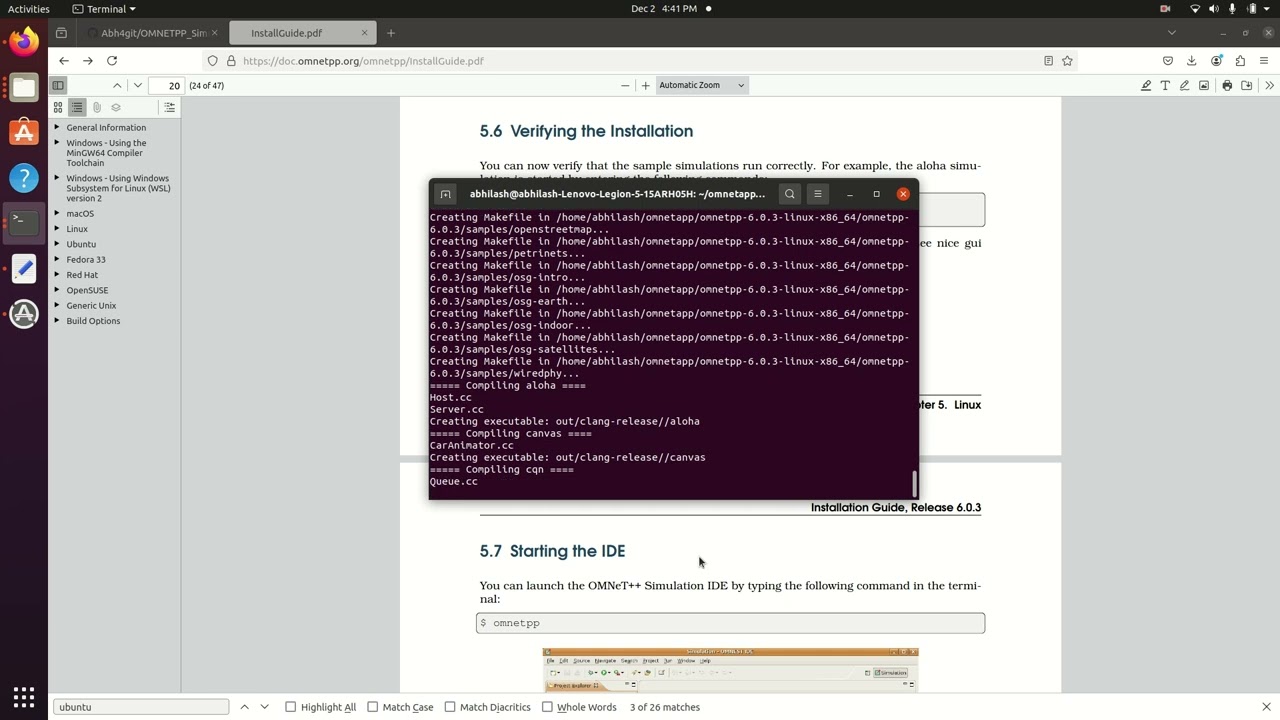List all tabs dropdown
1280x720 pixels.
(1171, 33)
